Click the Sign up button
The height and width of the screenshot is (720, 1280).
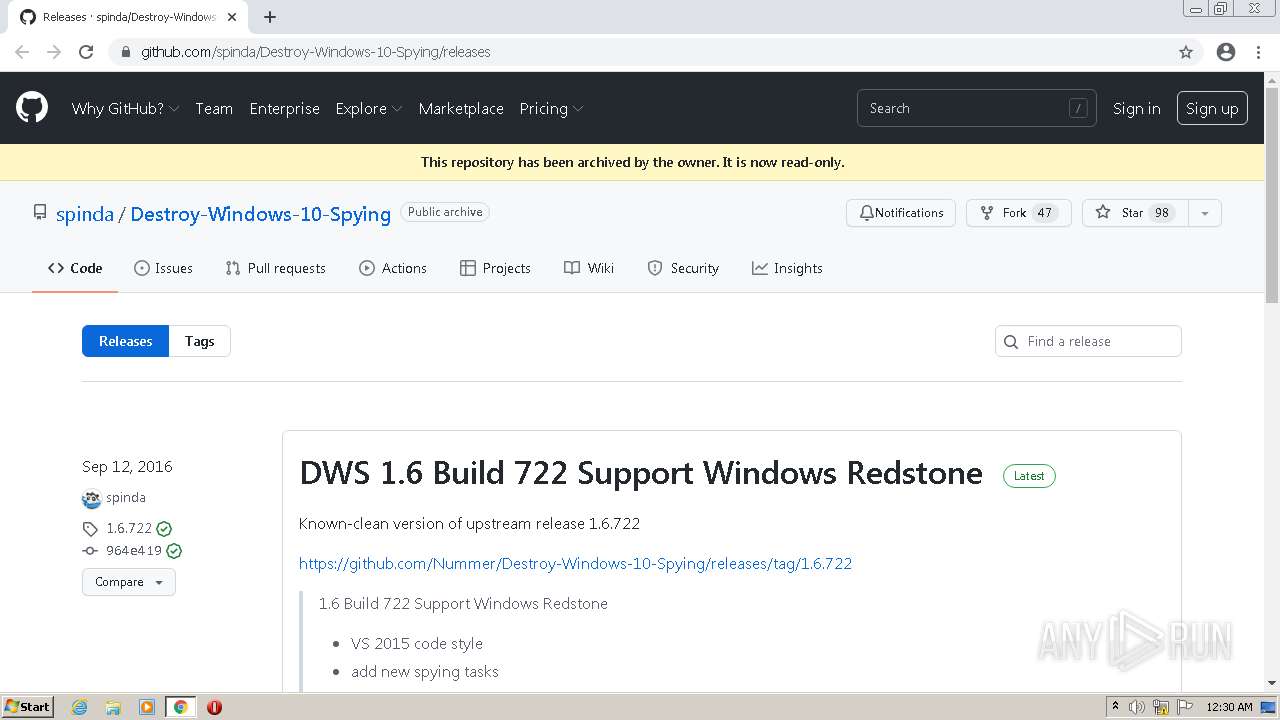click(1212, 108)
